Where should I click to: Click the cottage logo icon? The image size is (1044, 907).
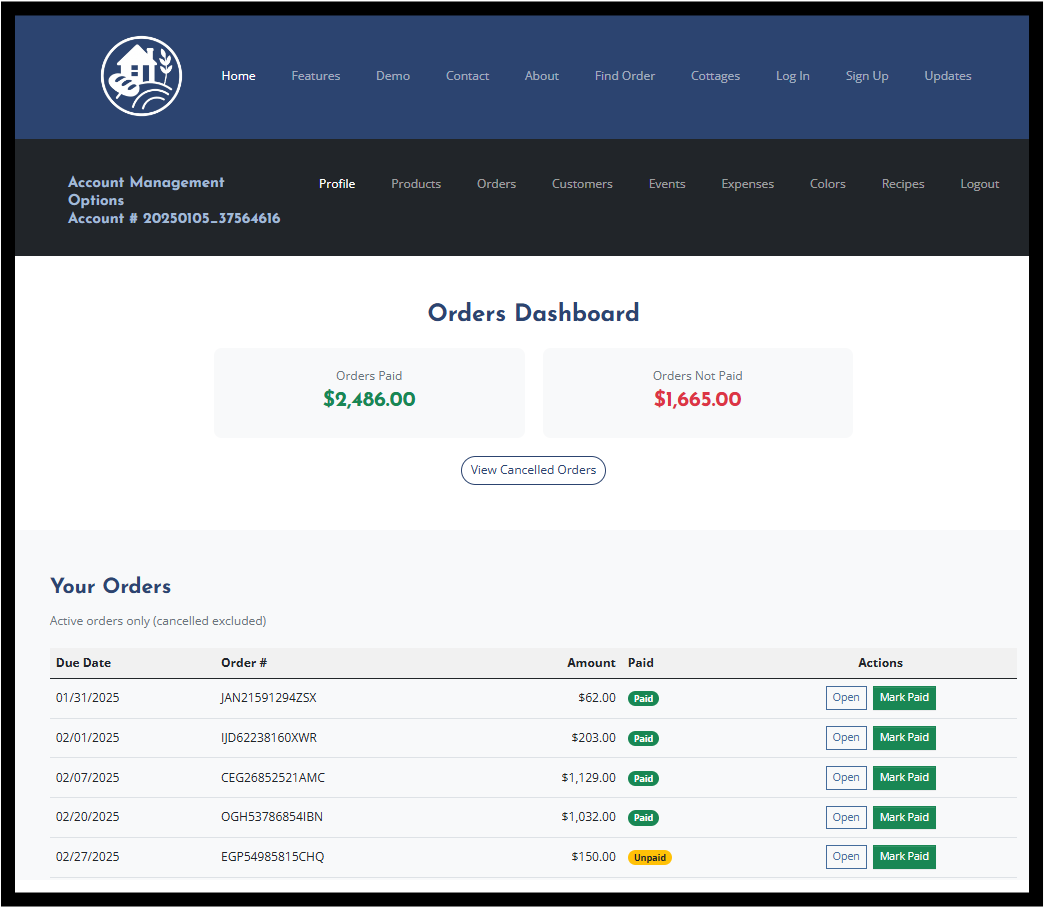(141, 76)
